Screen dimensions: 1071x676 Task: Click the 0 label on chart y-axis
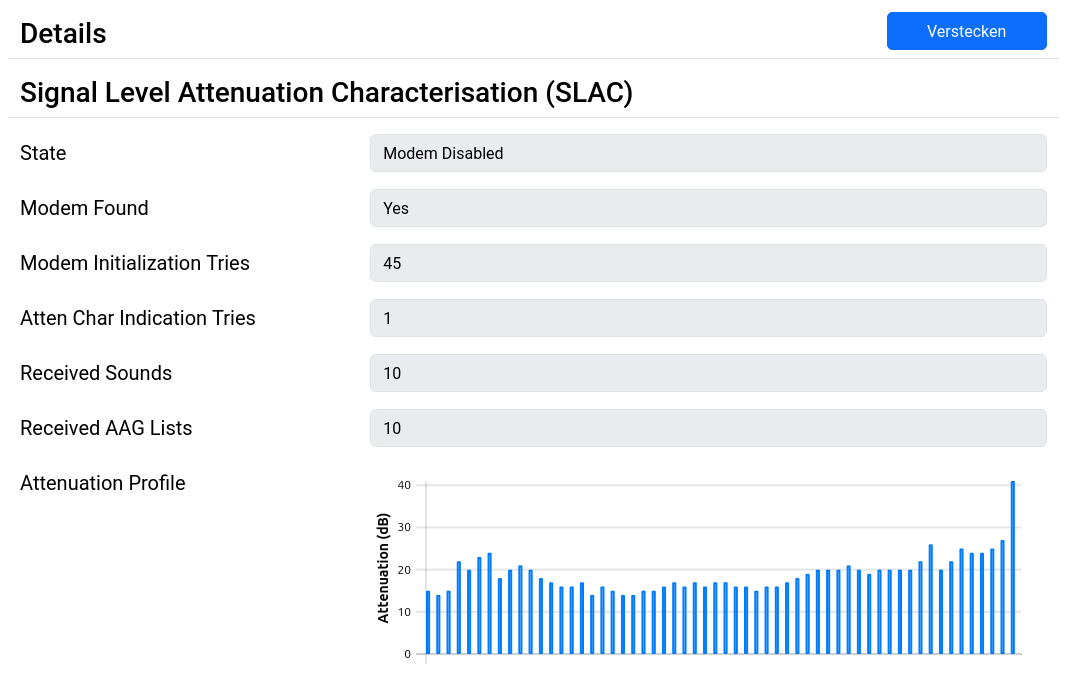(408, 654)
